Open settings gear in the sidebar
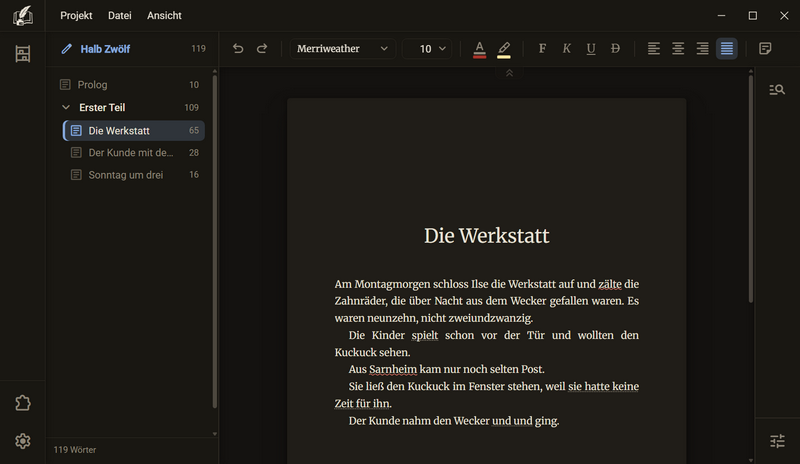This screenshot has height=464, width=800. click(x=22, y=441)
